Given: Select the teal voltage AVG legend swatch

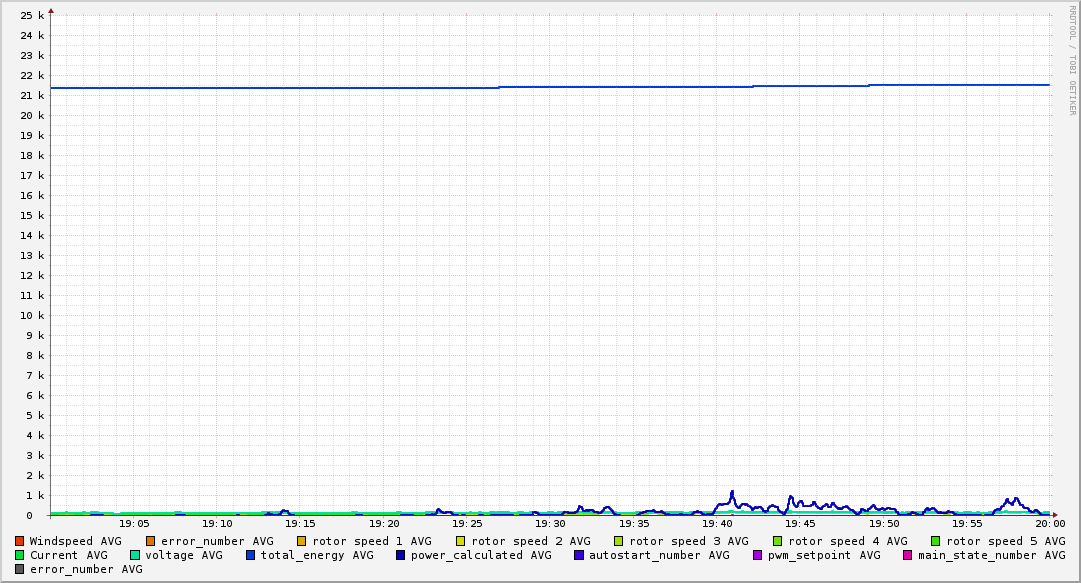Looking at the screenshot, I should [135, 555].
